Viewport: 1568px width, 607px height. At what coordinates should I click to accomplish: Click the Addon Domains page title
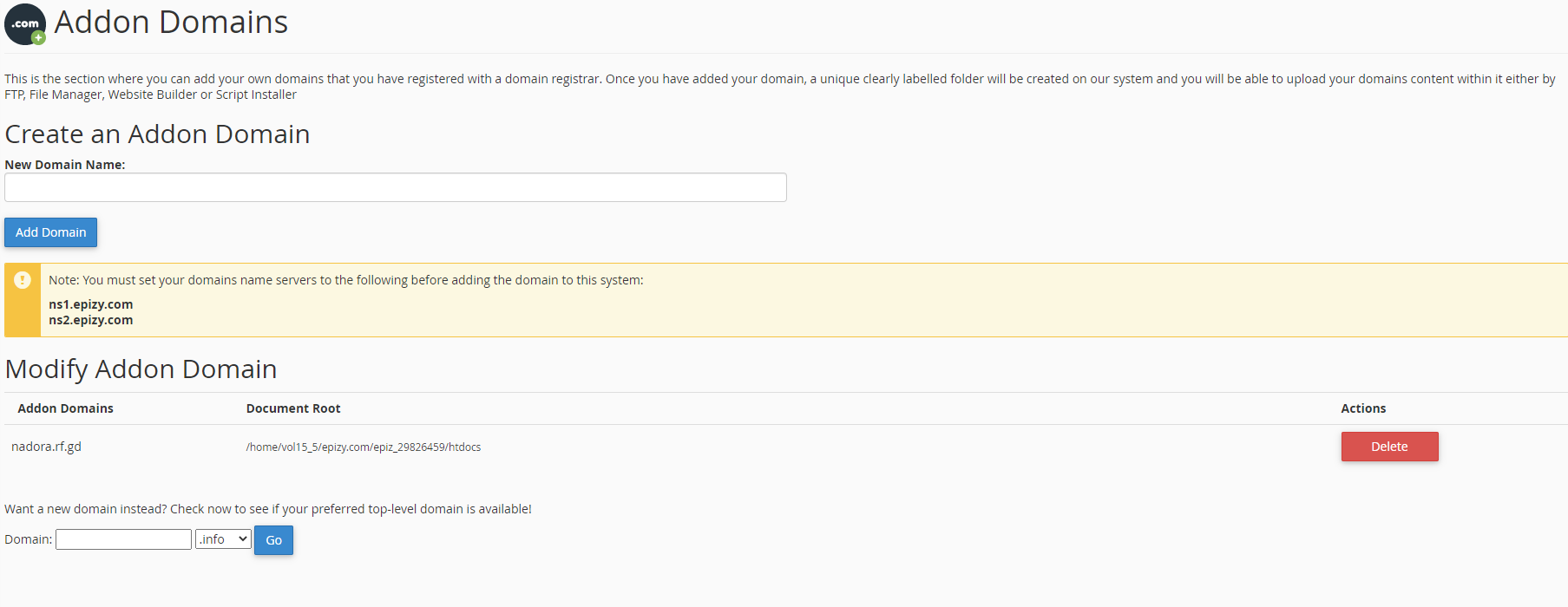(x=171, y=23)
